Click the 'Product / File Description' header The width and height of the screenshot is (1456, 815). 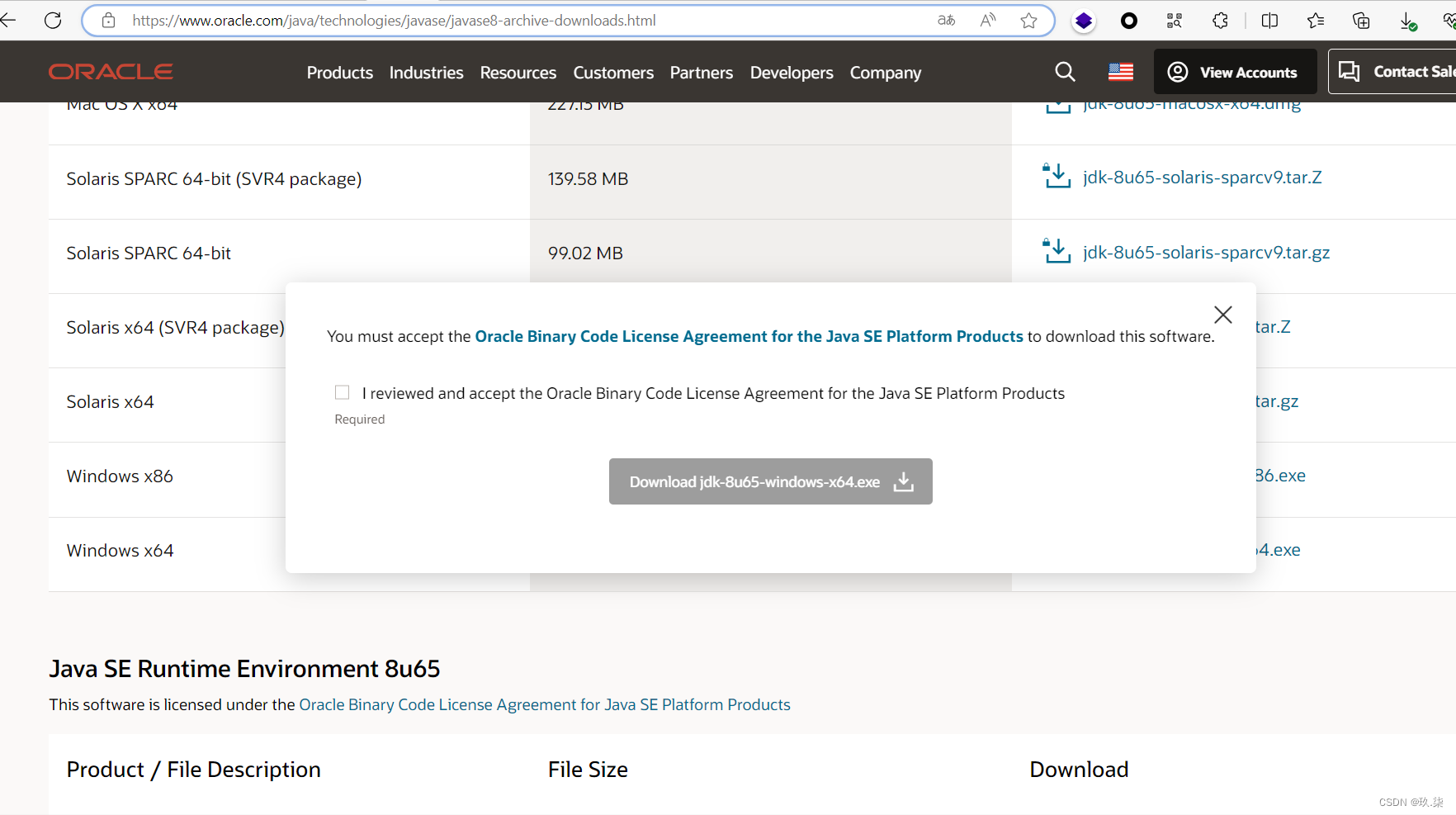point(194,770)
